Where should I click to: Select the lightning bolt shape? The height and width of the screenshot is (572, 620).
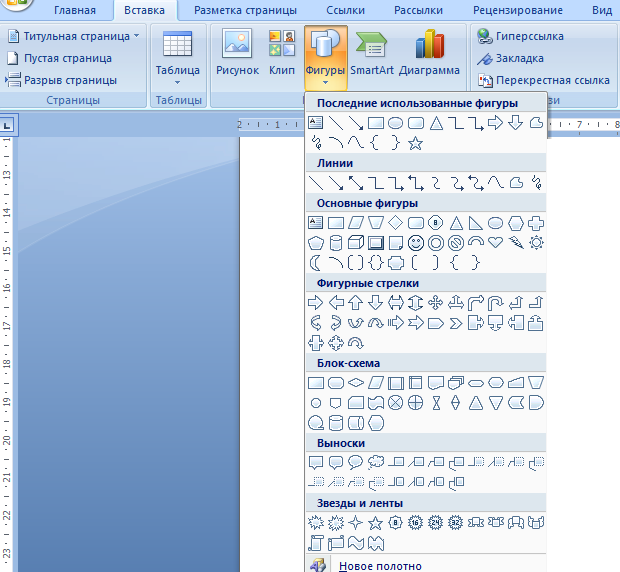tap(516, 243)
